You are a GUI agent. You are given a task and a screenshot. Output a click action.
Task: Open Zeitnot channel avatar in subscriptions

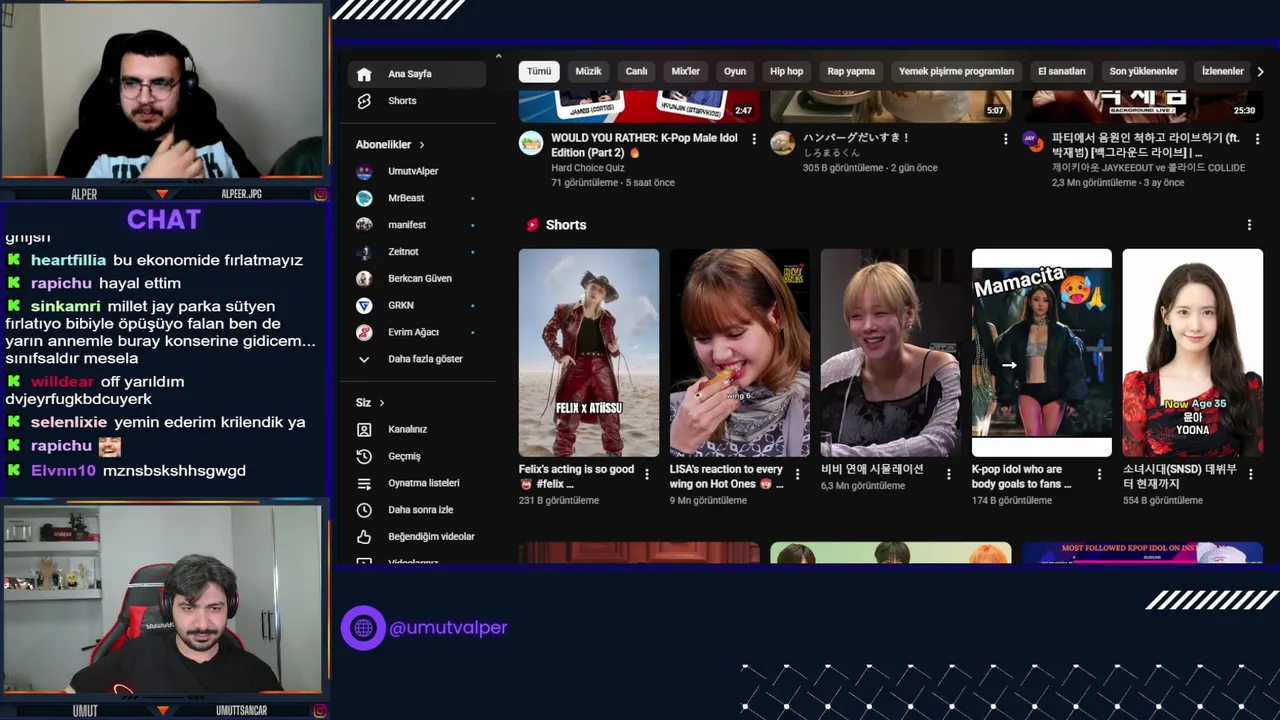click(364, 252)
